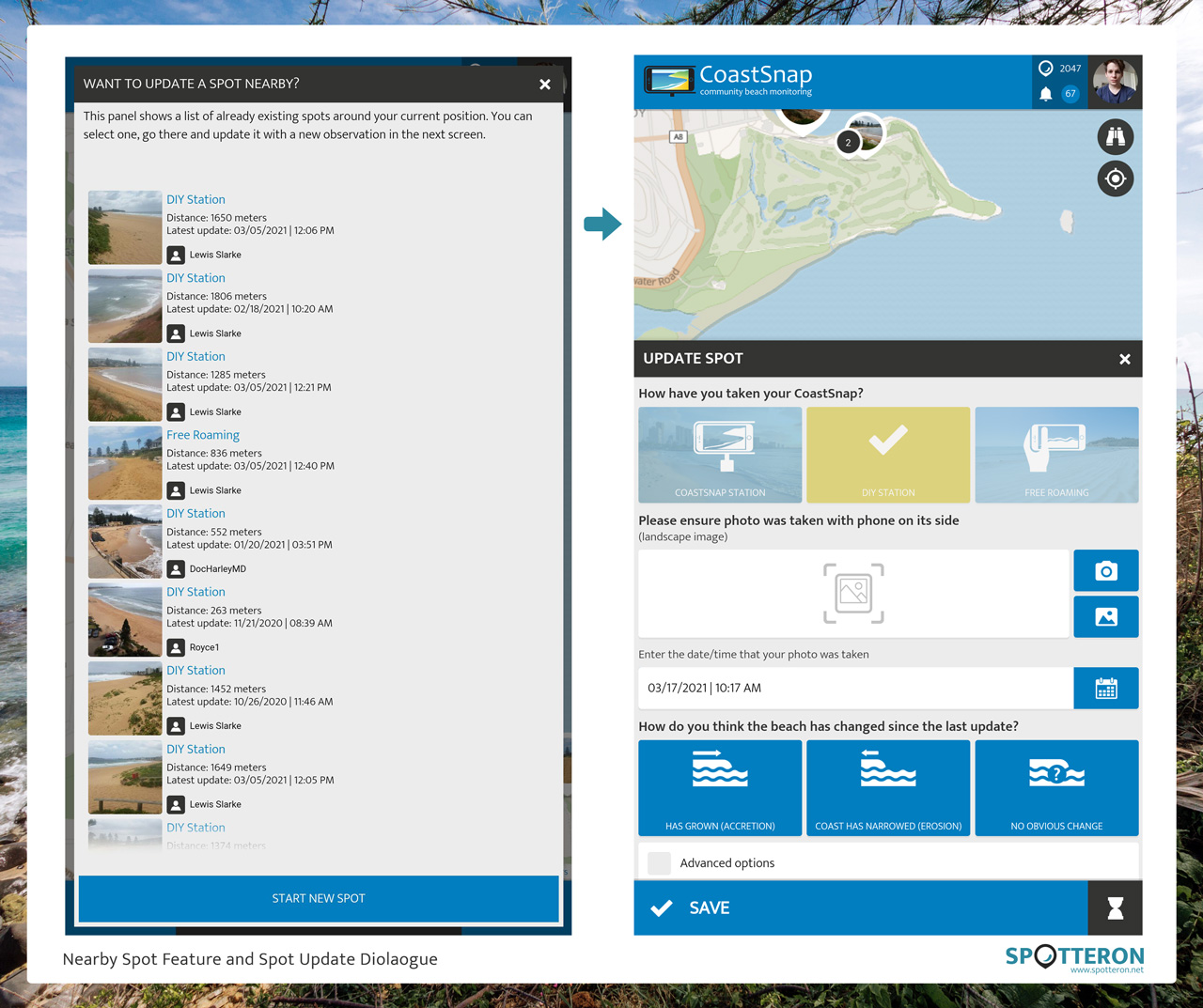Choose image from gallery icon button
Screen dimensions: 1203x1008
[1105, 617]
